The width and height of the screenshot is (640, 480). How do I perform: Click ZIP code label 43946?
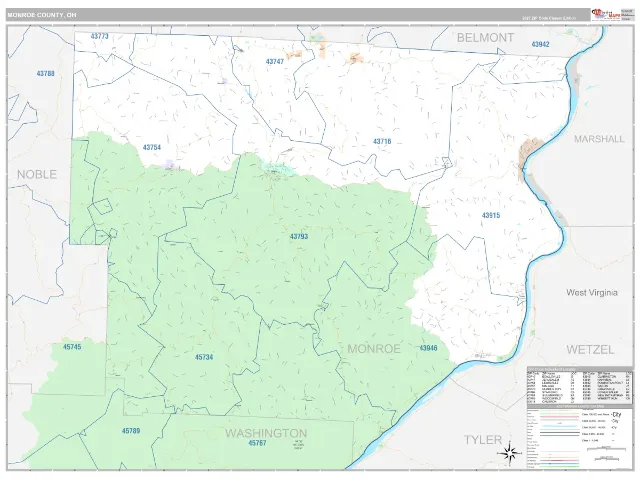pos(428,348)
